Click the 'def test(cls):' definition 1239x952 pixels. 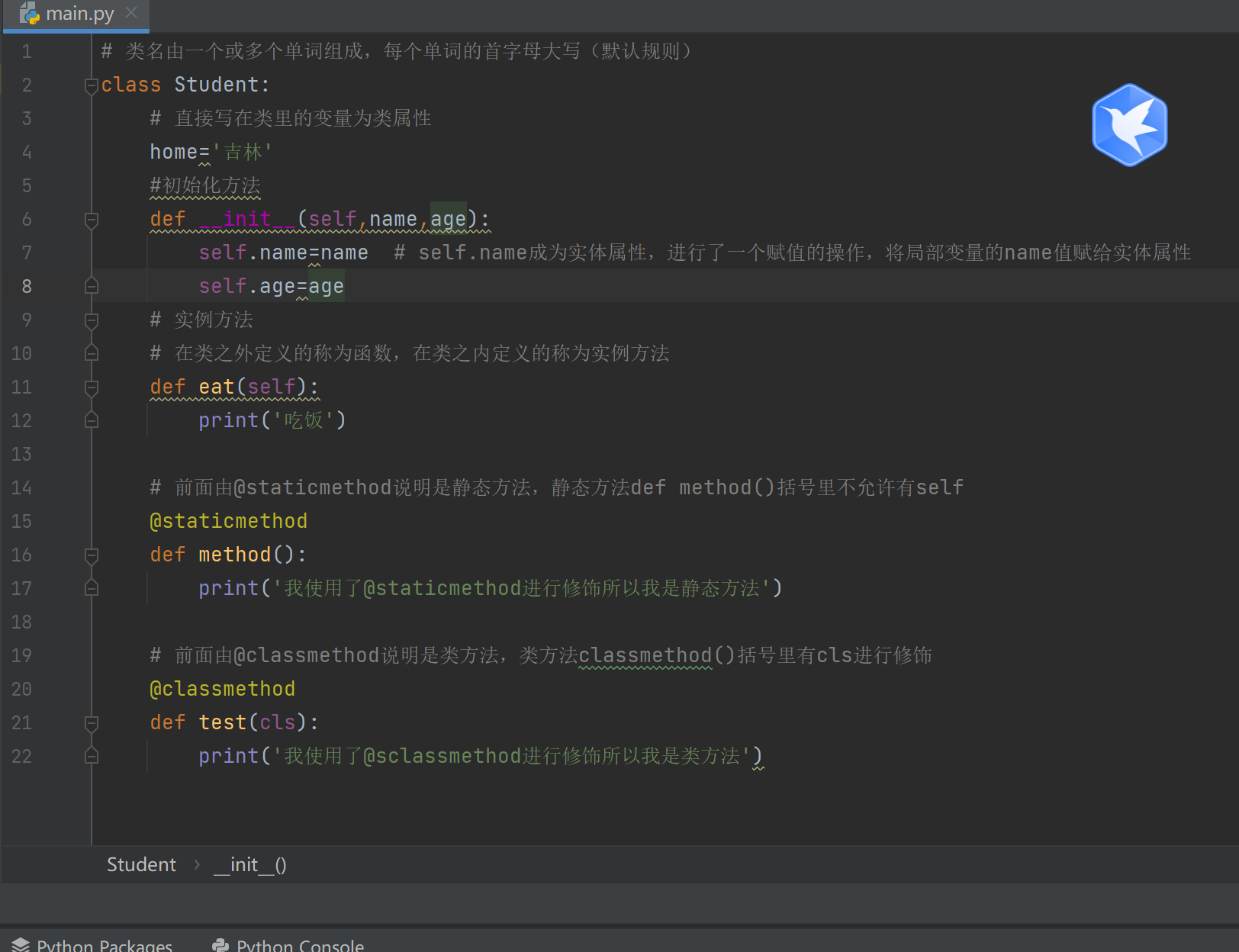(x=235, y=722)
